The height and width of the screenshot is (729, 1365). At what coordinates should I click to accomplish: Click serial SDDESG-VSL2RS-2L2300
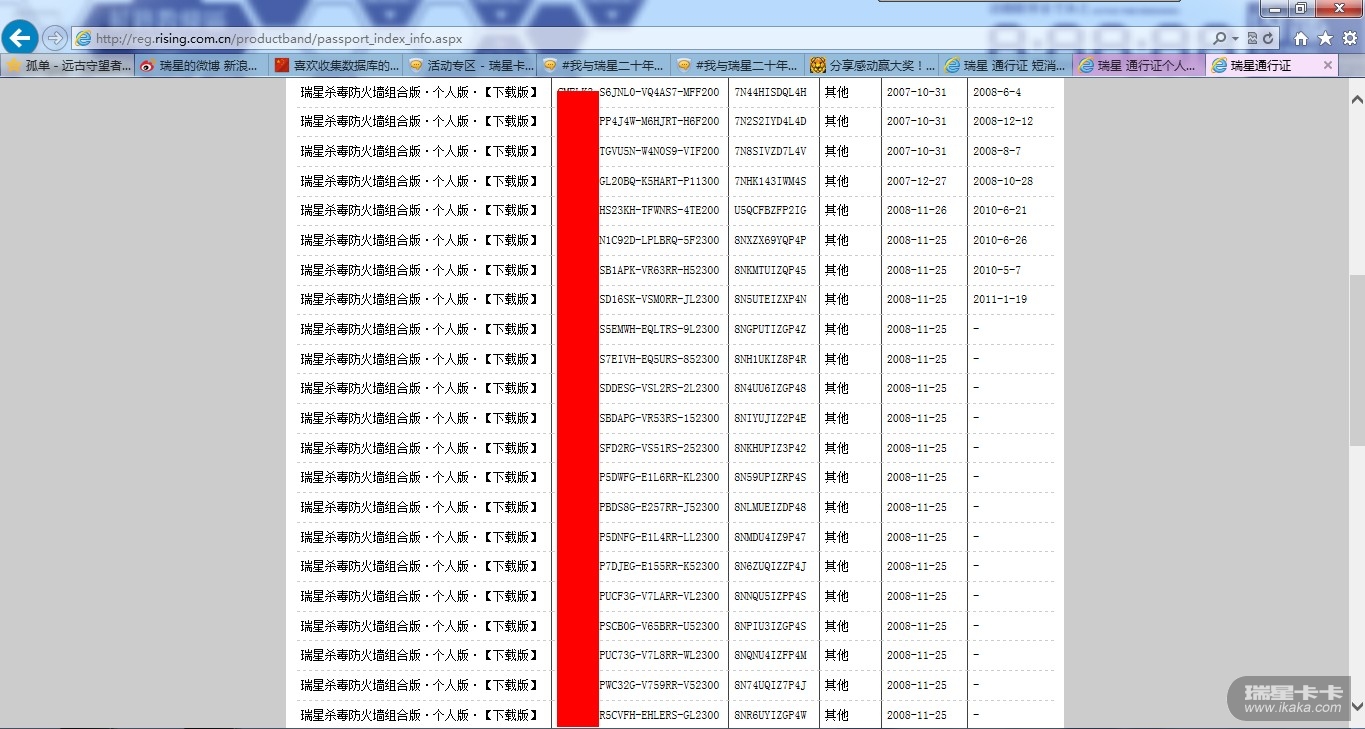click(659, 388)
